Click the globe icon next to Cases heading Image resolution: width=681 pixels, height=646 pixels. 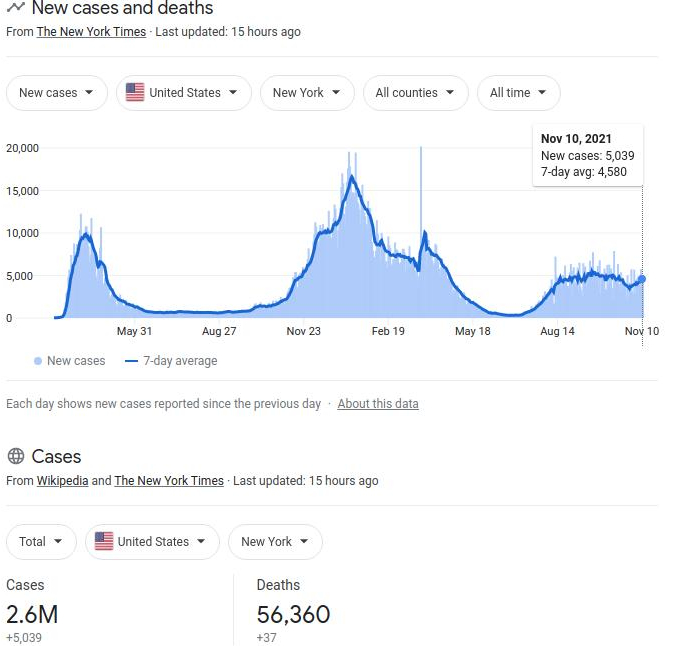16,456
